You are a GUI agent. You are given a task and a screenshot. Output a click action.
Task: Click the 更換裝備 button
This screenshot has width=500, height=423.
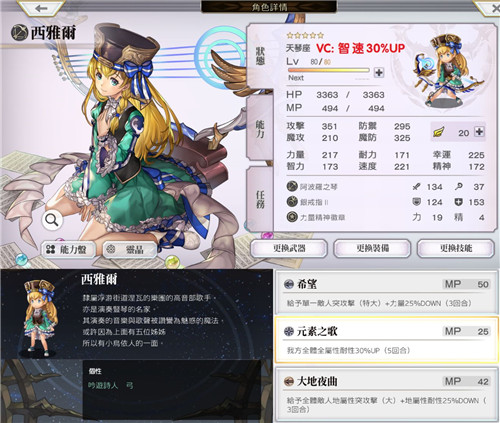tap(372, 248)
